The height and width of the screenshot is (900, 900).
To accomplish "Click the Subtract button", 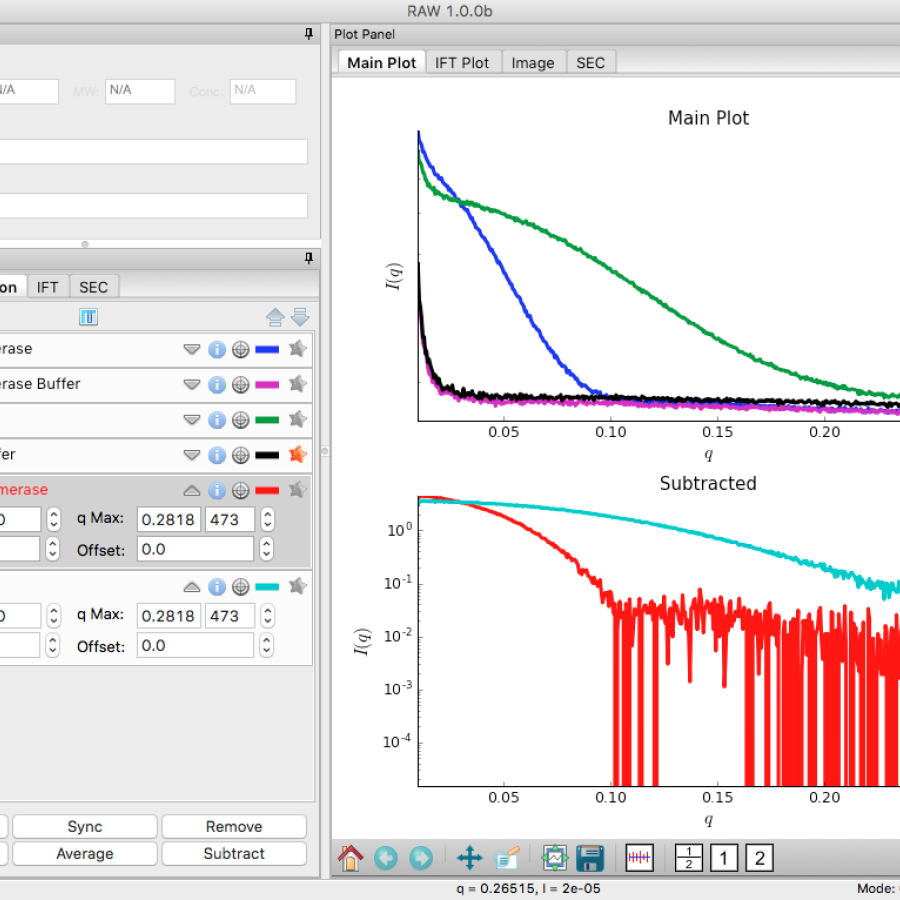I will [234, 854].
